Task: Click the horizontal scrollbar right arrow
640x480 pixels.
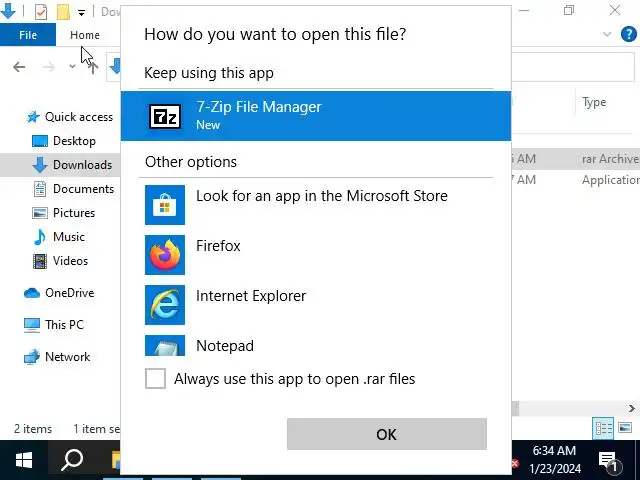Action: [x=632, y=408]
